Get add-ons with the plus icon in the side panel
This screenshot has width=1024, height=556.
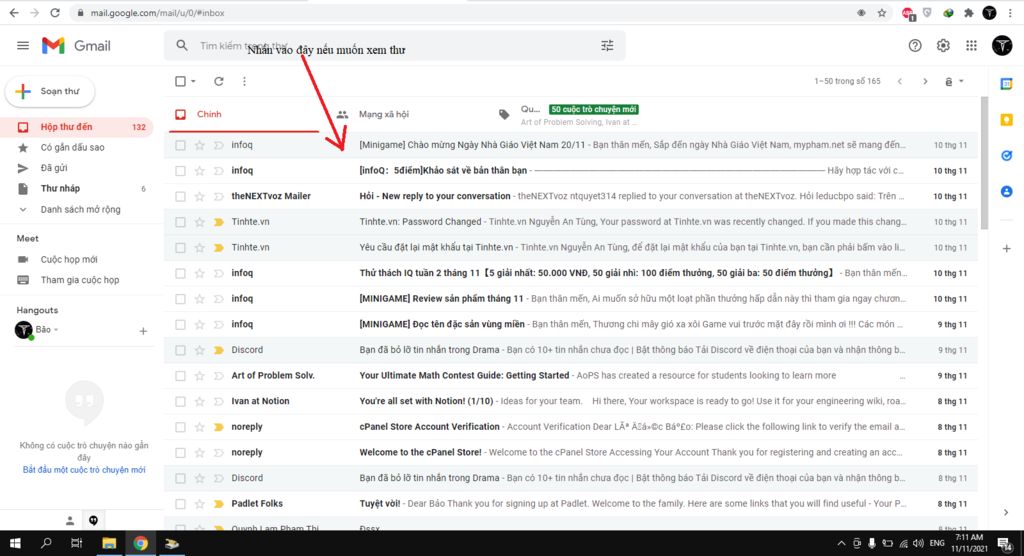point(1006,248)
